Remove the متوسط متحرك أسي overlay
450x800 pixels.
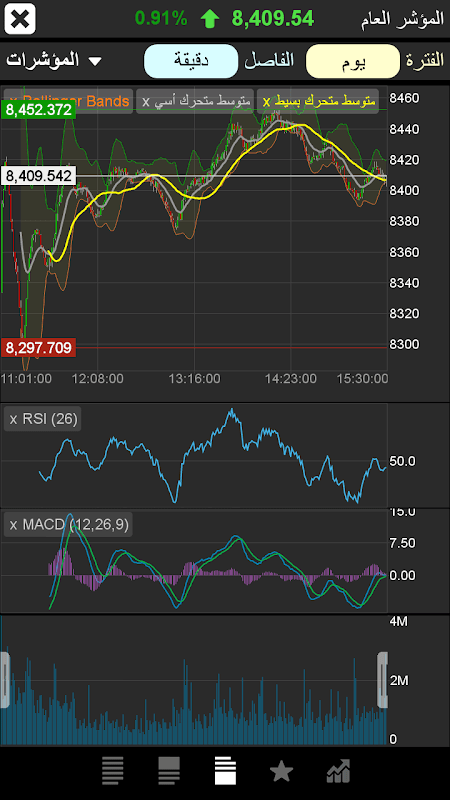click(x=145, y=102)
